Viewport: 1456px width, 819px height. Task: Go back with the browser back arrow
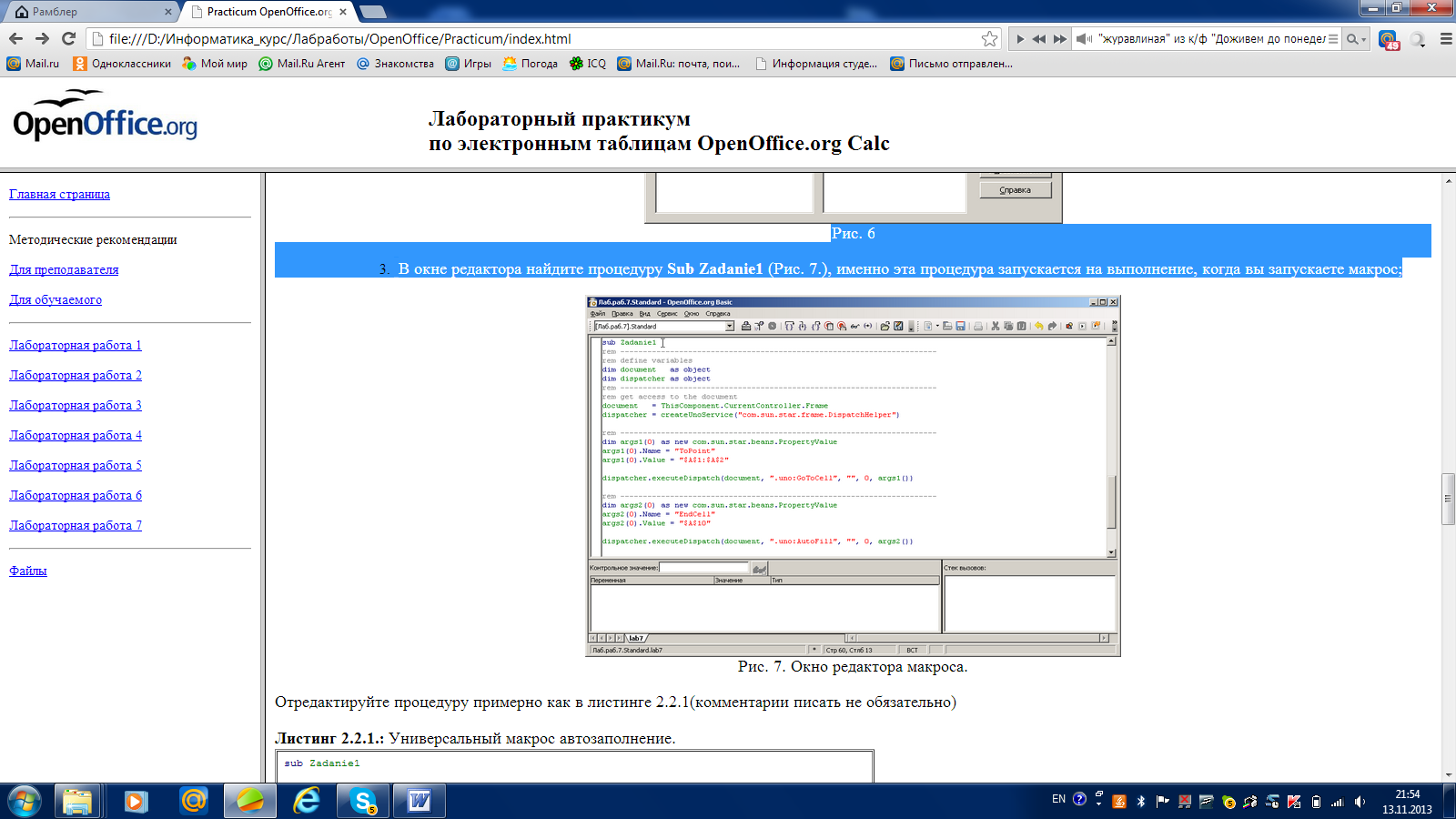coord(15,38)
